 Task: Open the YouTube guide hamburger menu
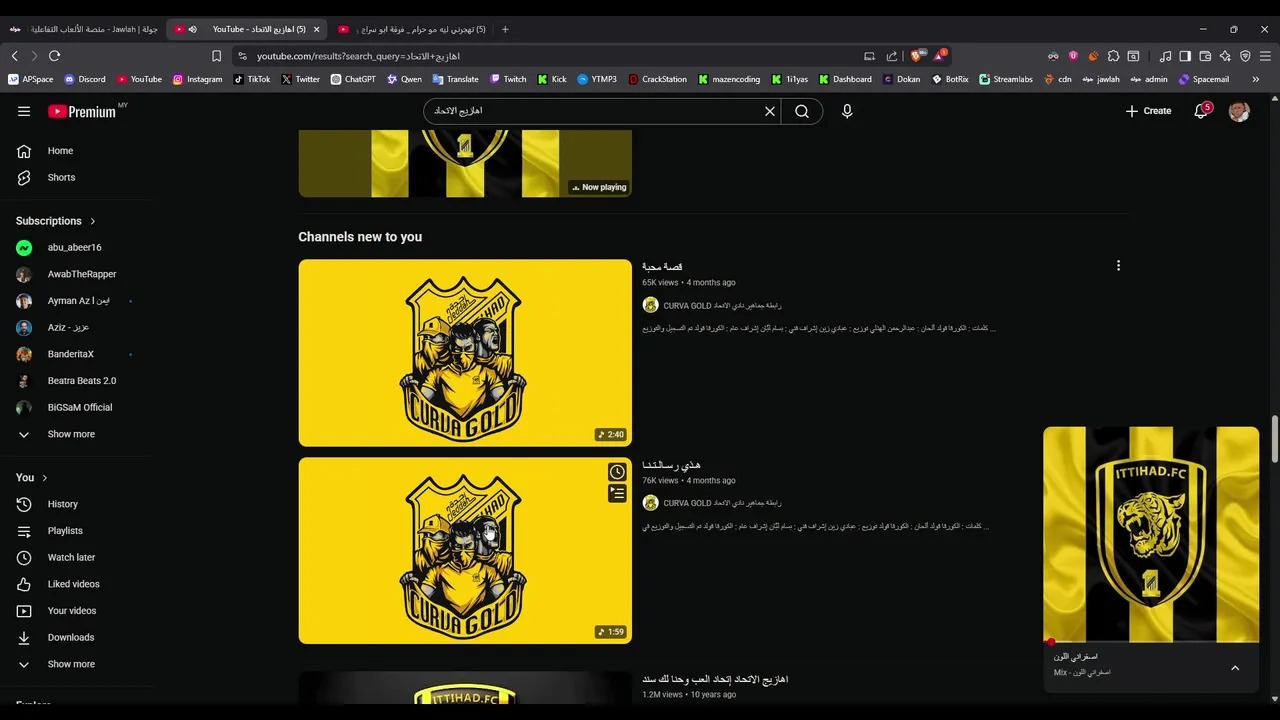(24, 111)
